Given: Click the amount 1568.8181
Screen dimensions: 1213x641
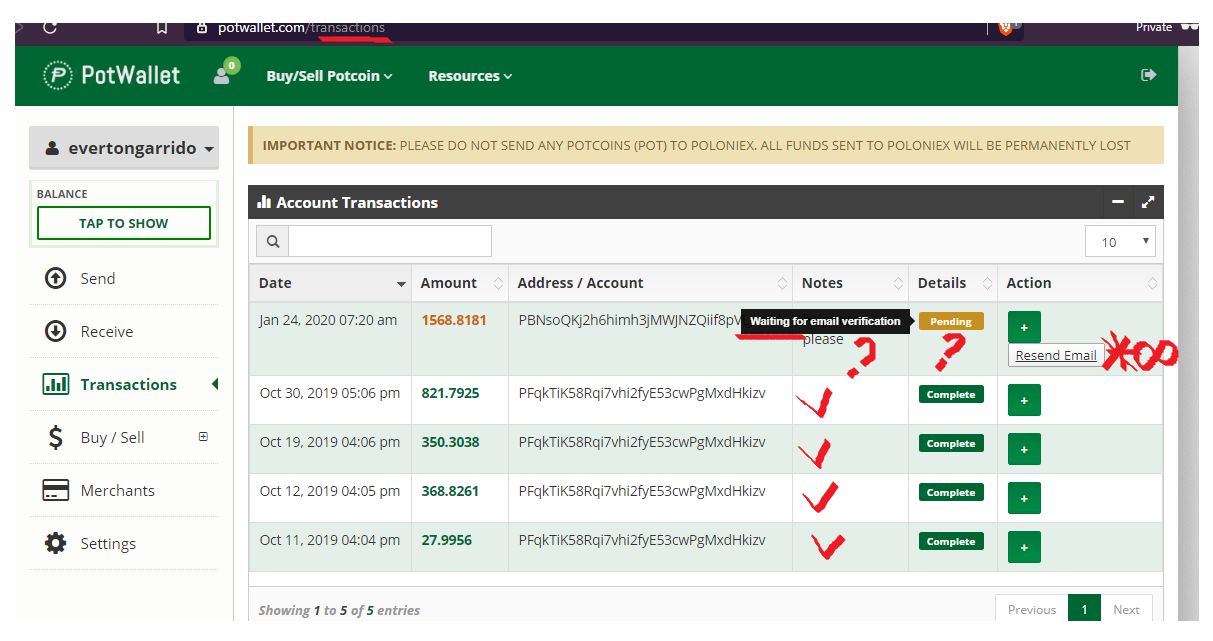Looking at the screenshot, I should pos(454,320).
